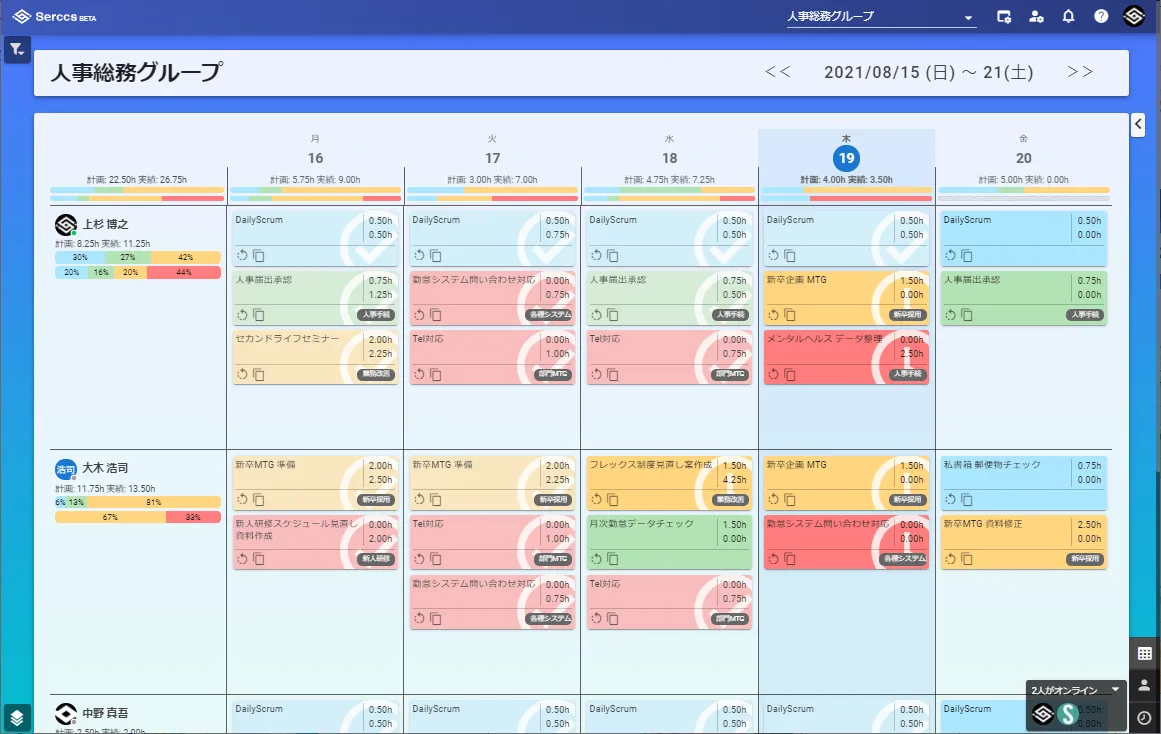
Task: Open the help question mark icon
Action: click(x=1101, y=16)
